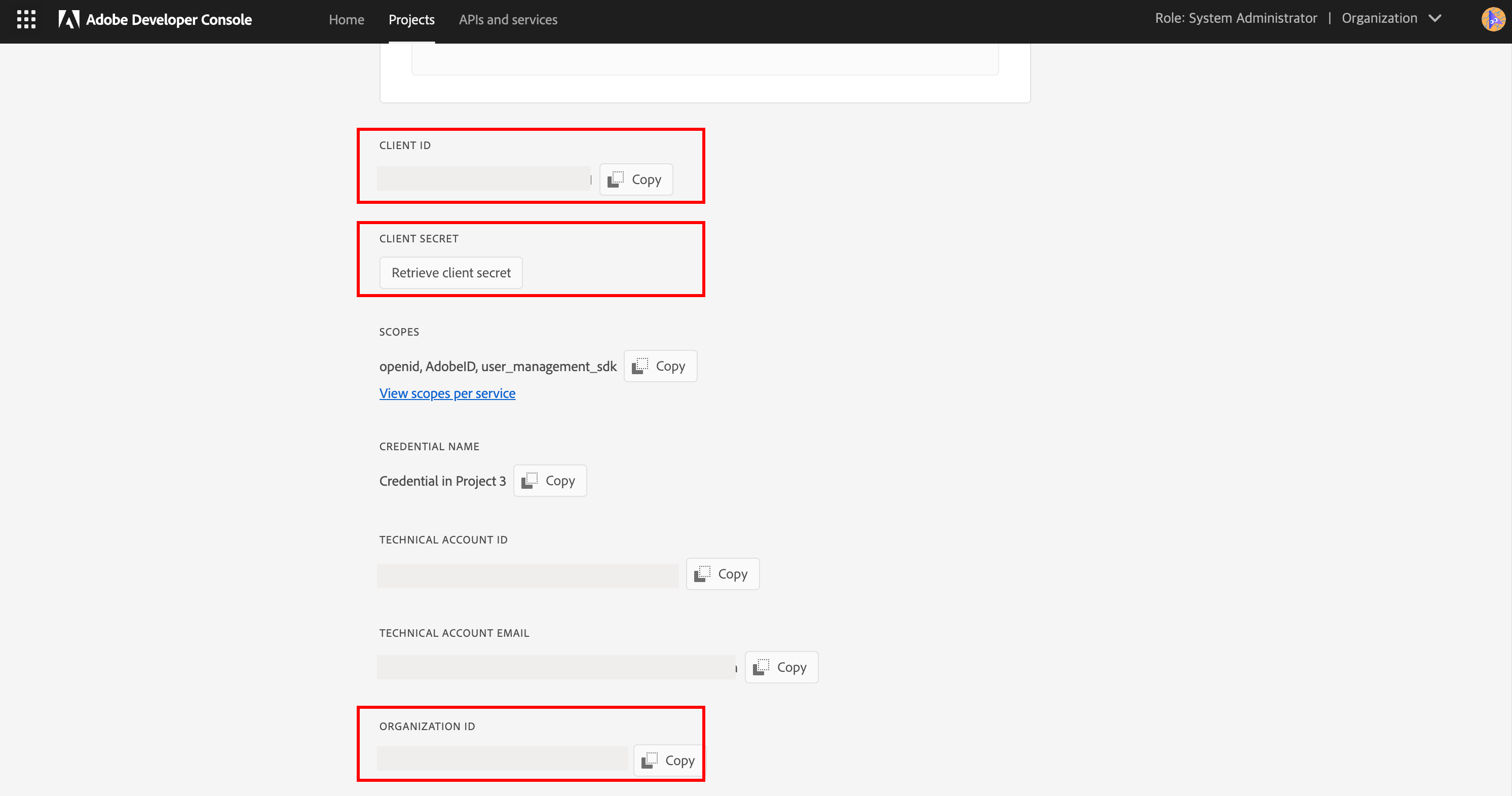The image size is (1512, 796).
Task: Click Retrieve client secret
Action: 450,272
